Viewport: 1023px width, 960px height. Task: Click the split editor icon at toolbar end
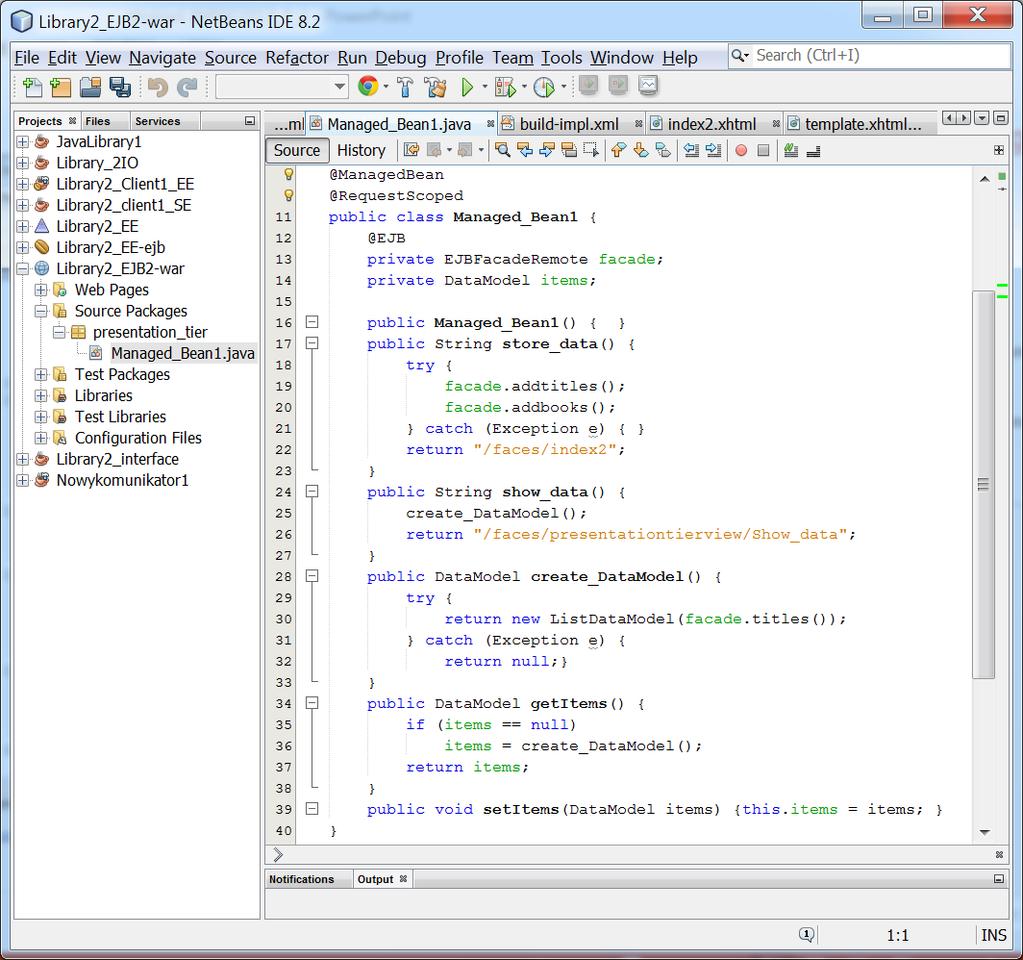[998, 150]
